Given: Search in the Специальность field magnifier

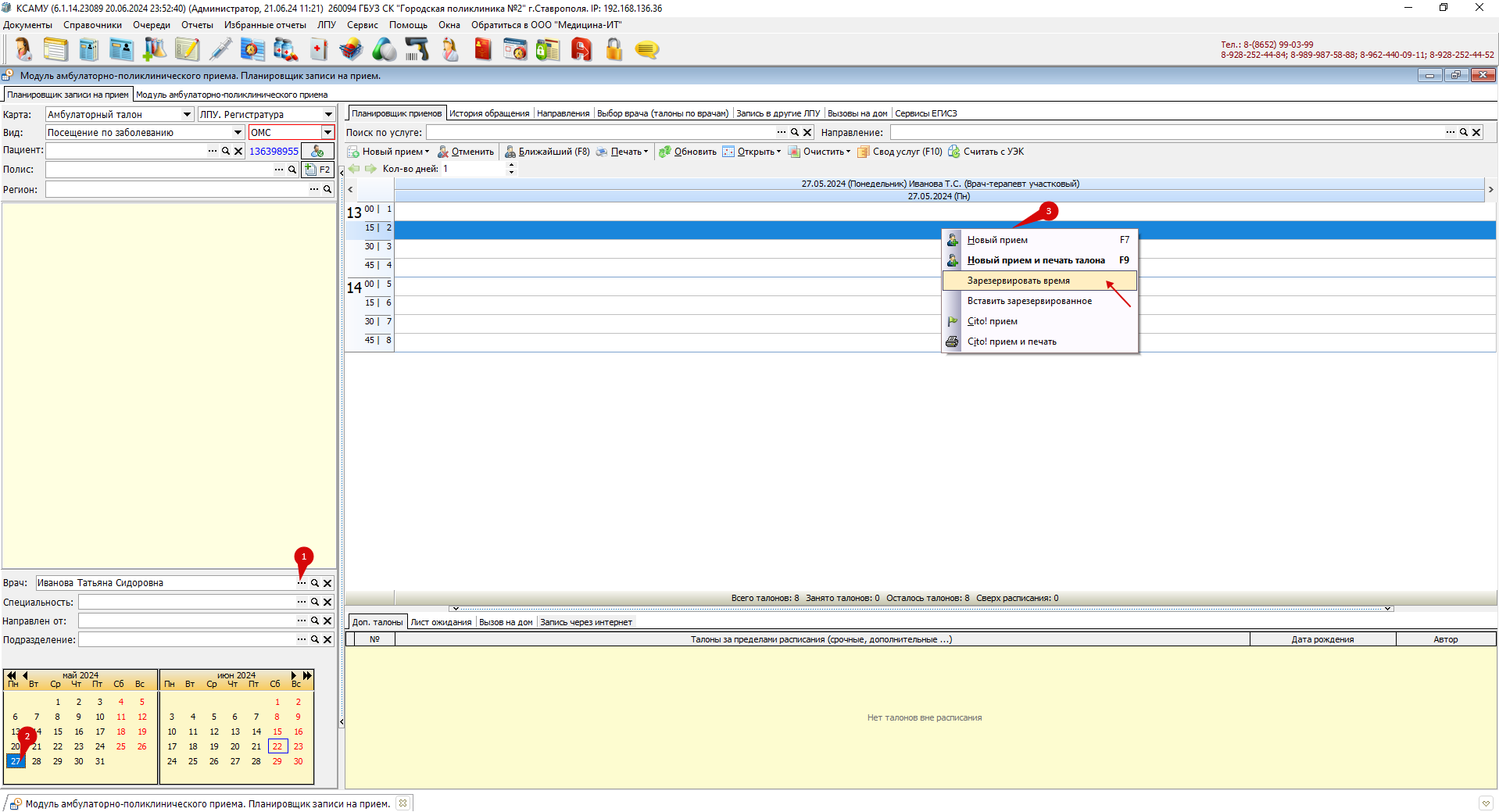Looking at the screenshot, I should click(x=315, y=602).
